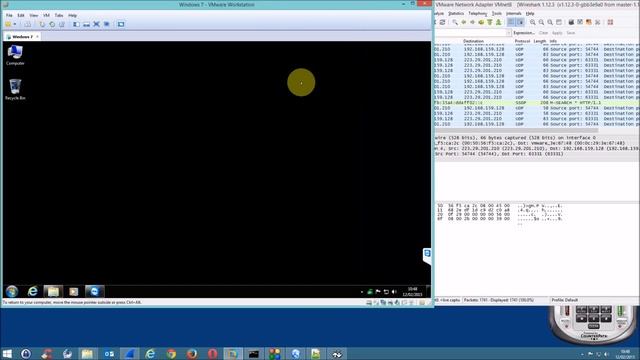Go back in Wireshark packet history

[464, 22]
